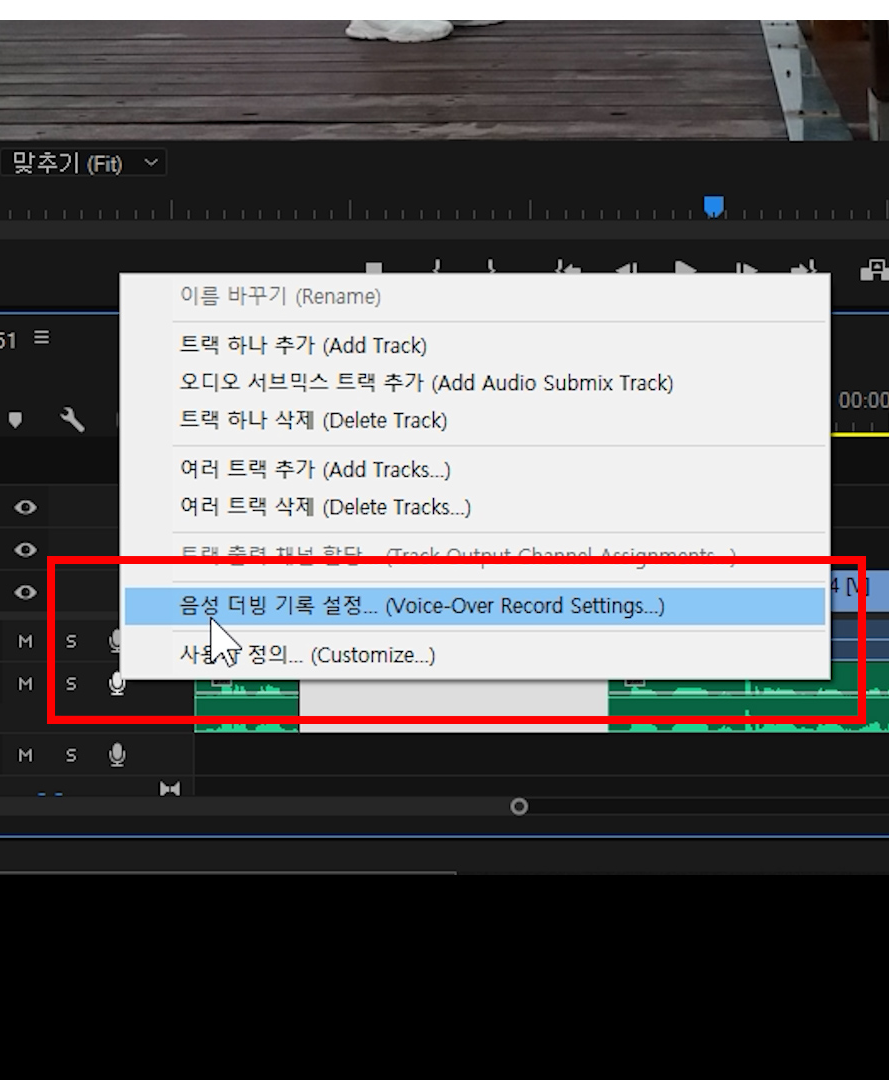Mute the empty third audio track
Image resolution: width=889 pixels, height=1080 pixels.
[x=25, y=756]
